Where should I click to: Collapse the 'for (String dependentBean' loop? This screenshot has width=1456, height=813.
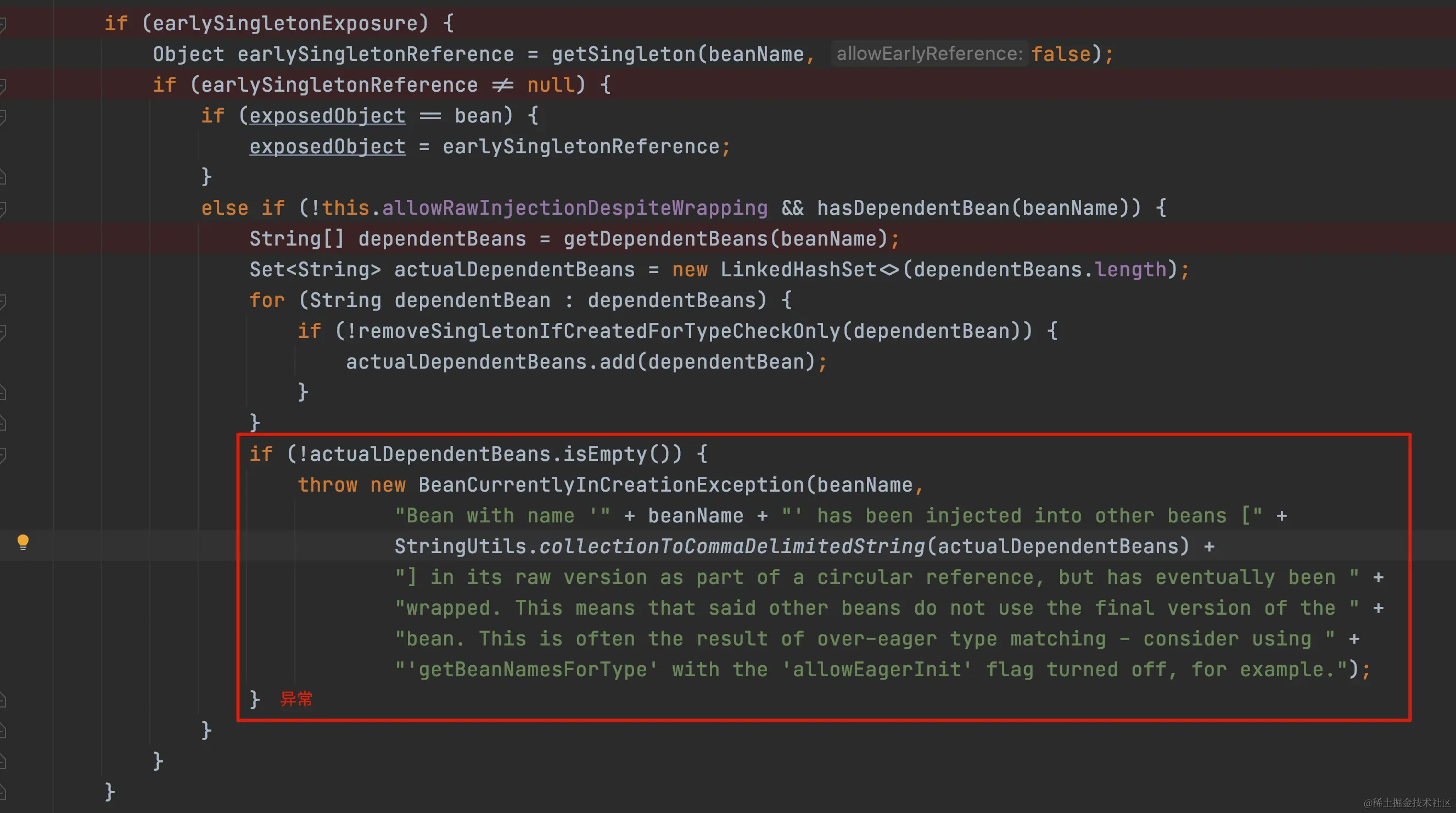click(x=3, y=301)
